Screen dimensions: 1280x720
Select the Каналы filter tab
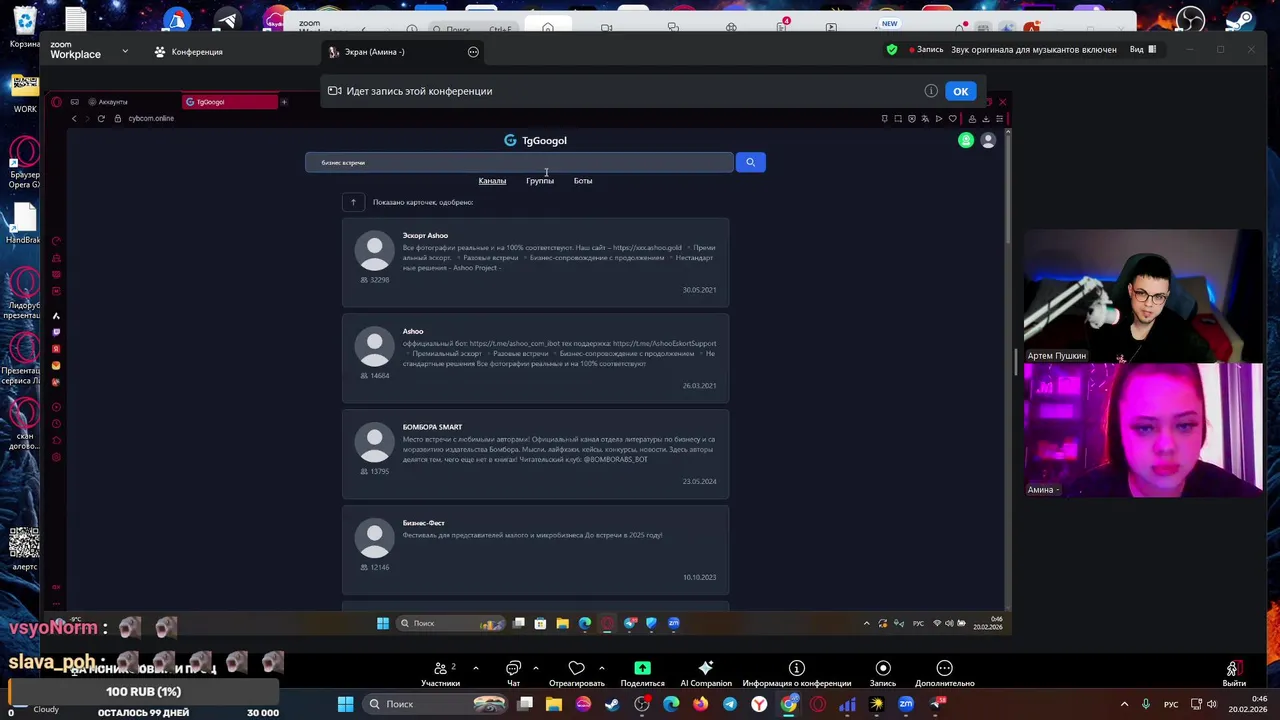point(492,181)
